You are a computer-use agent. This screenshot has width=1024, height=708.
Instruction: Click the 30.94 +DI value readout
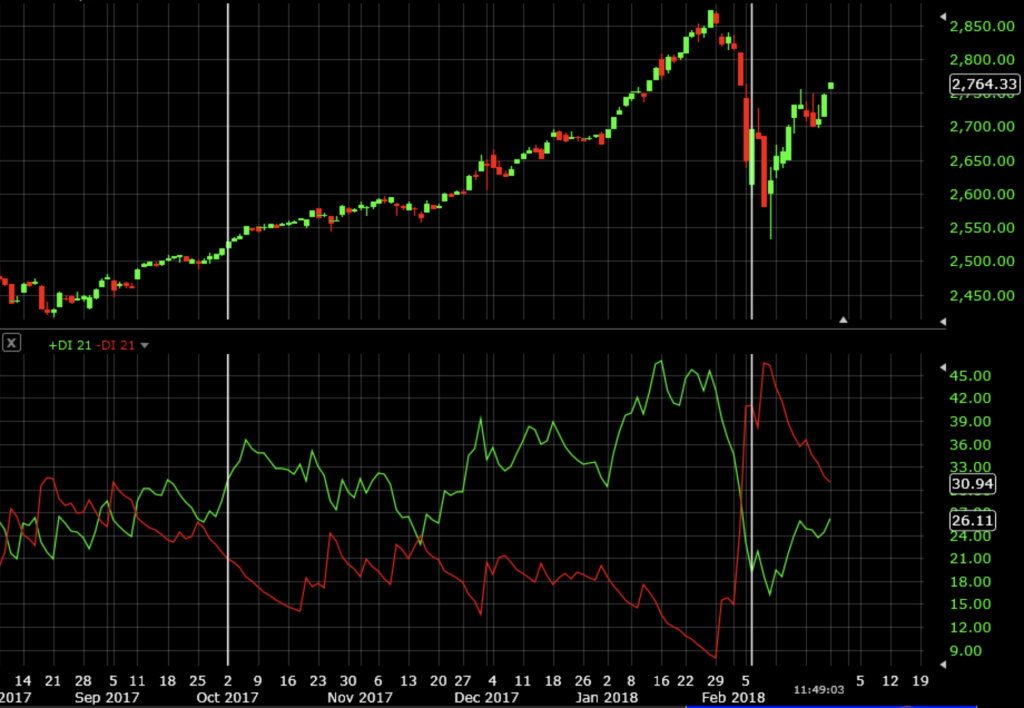coord(971,484)
